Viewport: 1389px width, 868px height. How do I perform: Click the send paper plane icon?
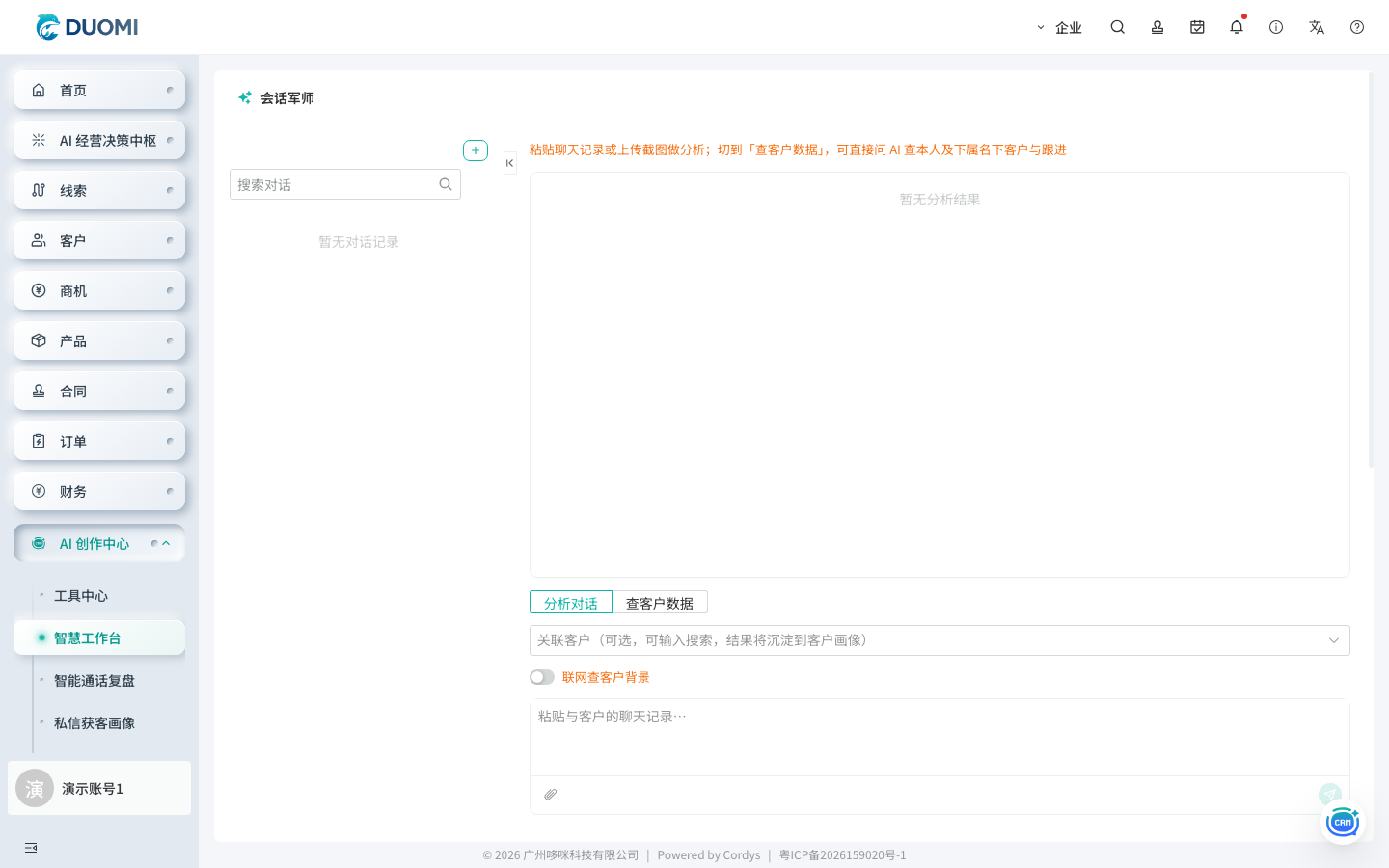(1330, 794)
